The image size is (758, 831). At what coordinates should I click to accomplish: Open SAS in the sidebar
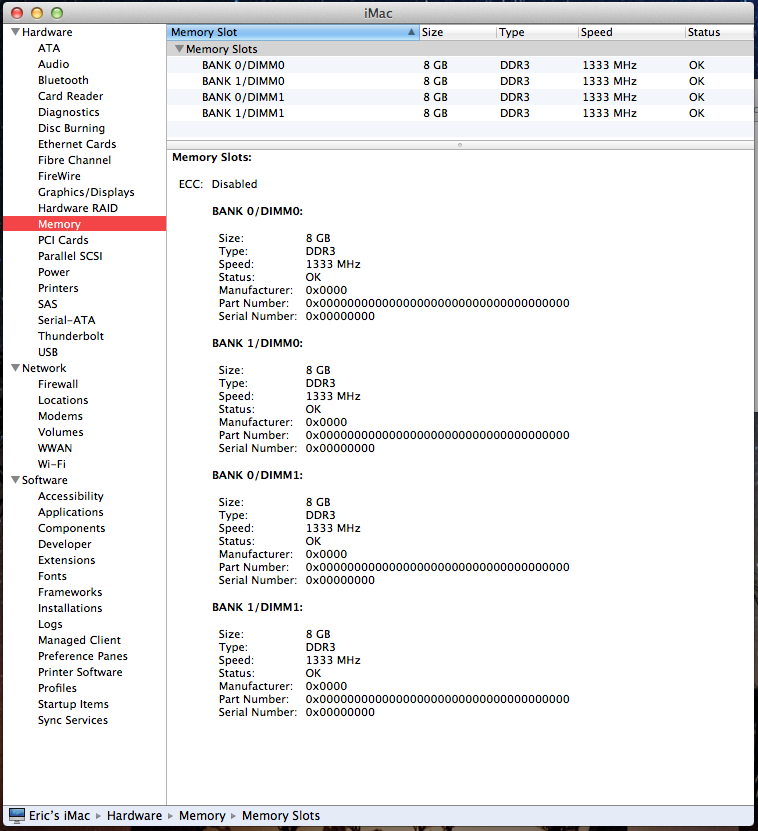coord(48,304)
